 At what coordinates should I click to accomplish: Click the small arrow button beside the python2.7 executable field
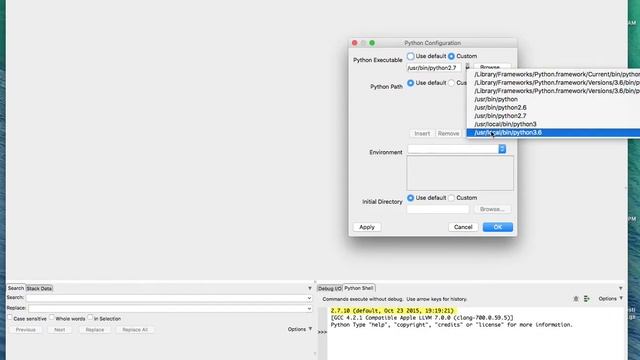pos(467,67)
